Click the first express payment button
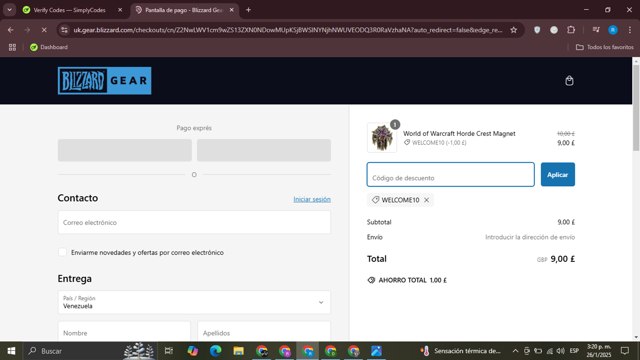The height and width of the screenshot is (360, 640). pyautogui.click(x=124, y=150)
